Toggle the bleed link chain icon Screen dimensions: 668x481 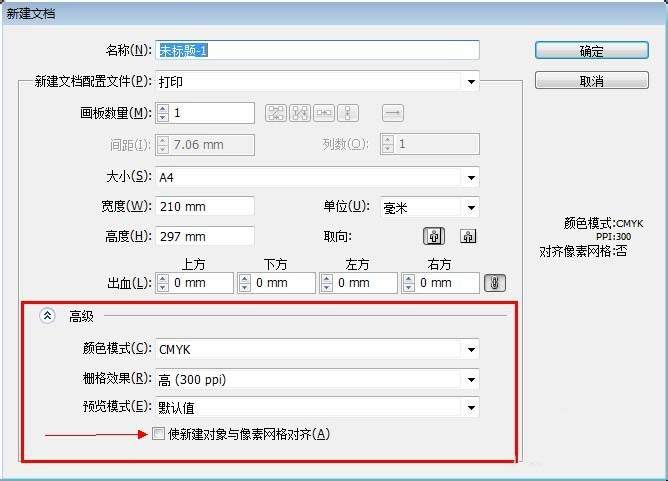click(x=495, y=283)
